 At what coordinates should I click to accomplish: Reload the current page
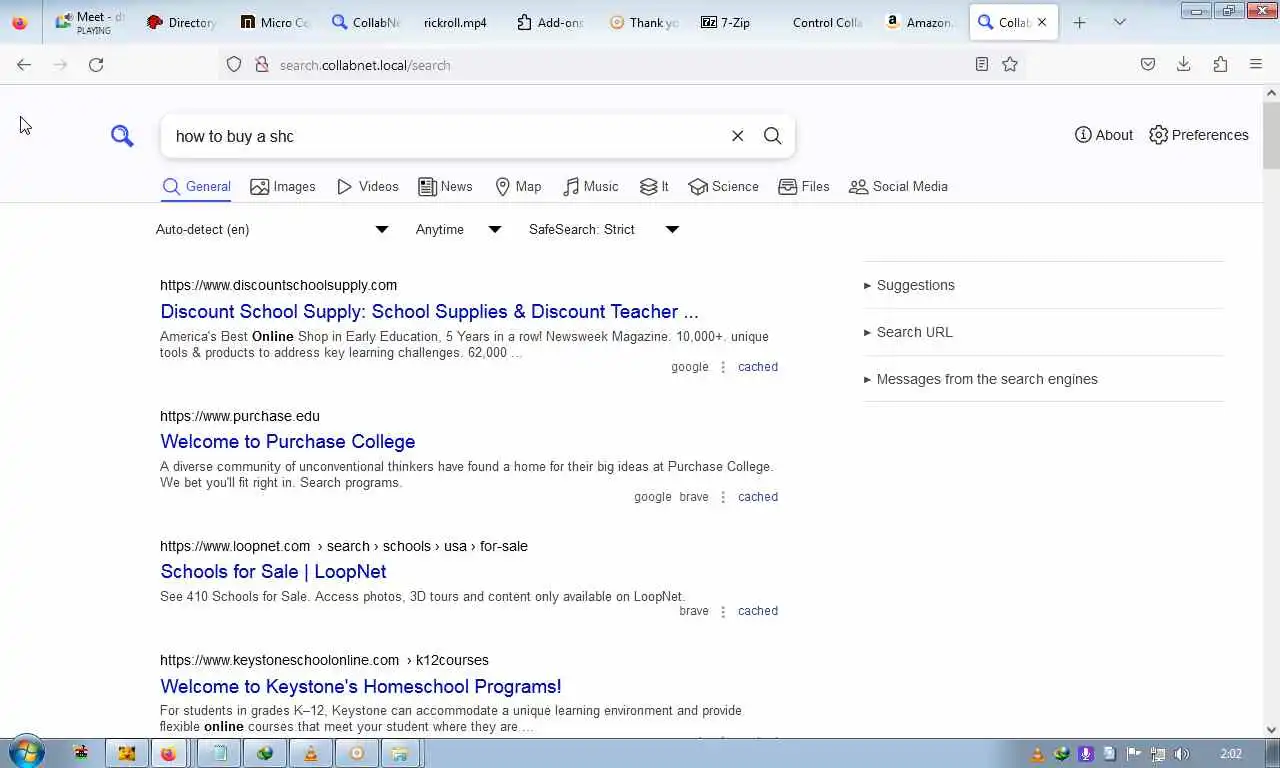click(96, 64)
